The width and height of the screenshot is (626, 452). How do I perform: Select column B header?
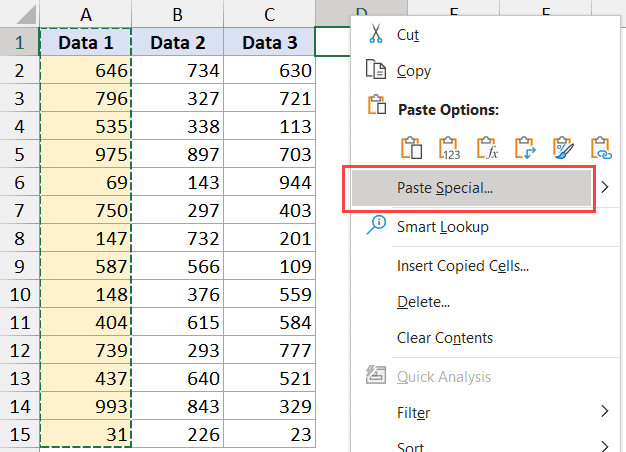click(177, 14)
